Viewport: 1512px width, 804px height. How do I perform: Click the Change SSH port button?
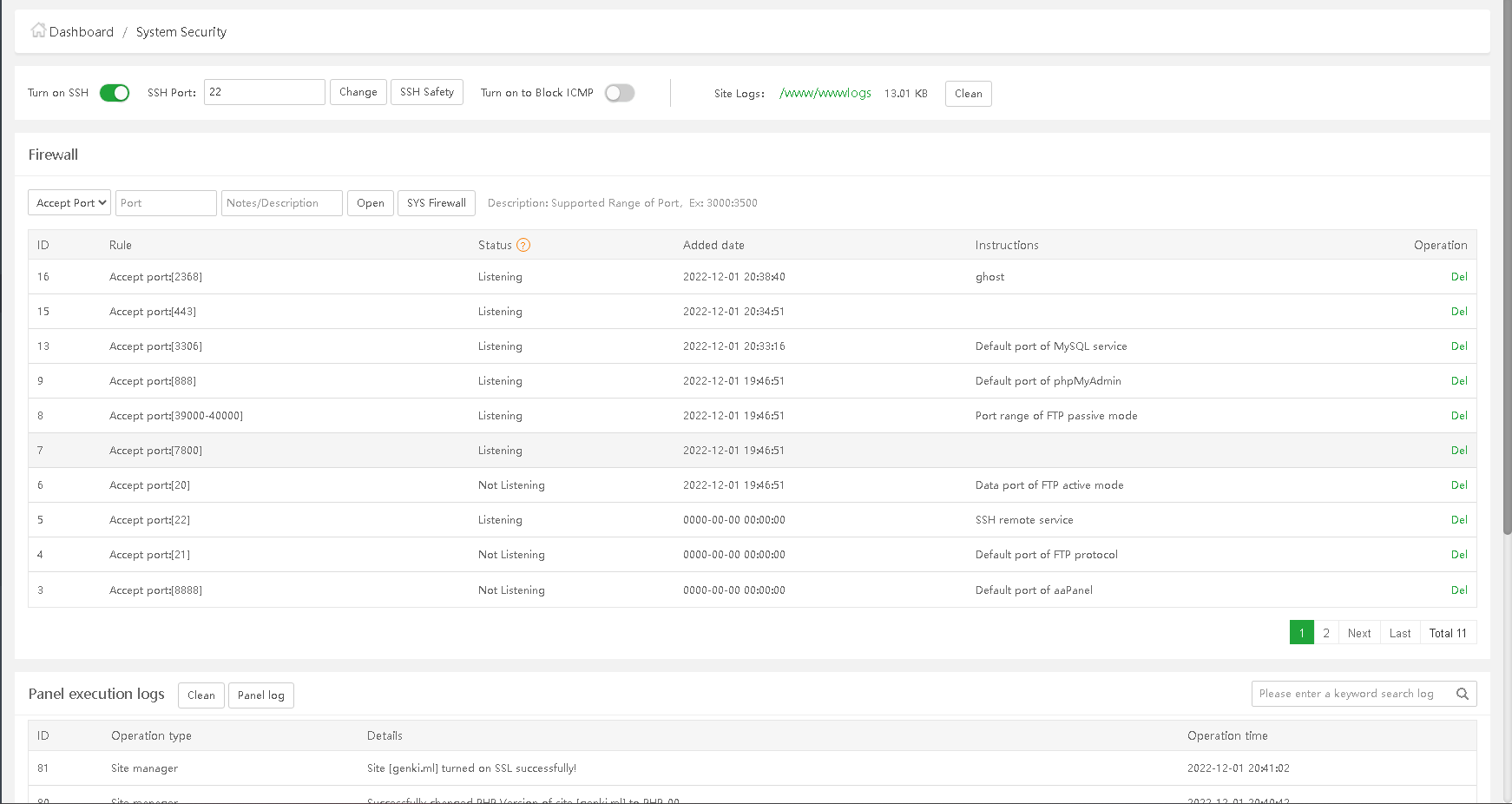click(x=358, y=92)
